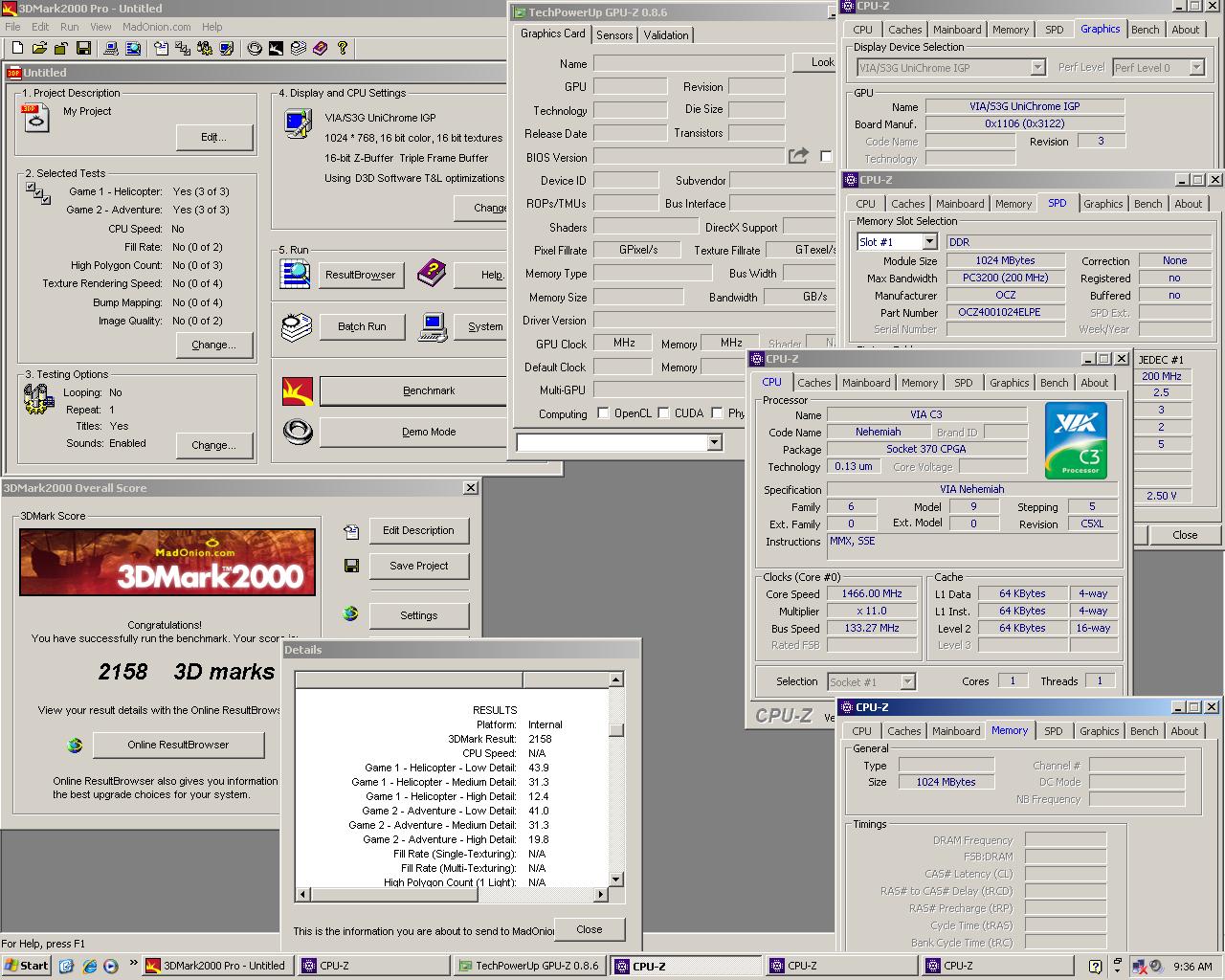Click Change... under Testing Options
Image resolution: width=1225 pixels, height=980 pixels.
[x=214, y=445]
